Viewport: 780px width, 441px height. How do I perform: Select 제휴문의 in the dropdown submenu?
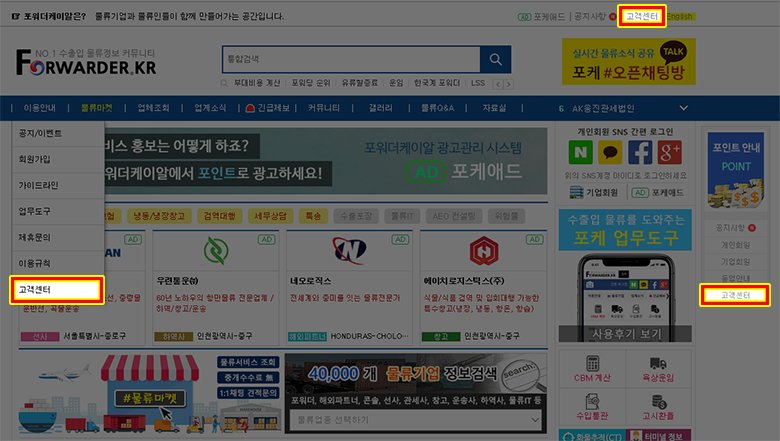tap(58, 237)
